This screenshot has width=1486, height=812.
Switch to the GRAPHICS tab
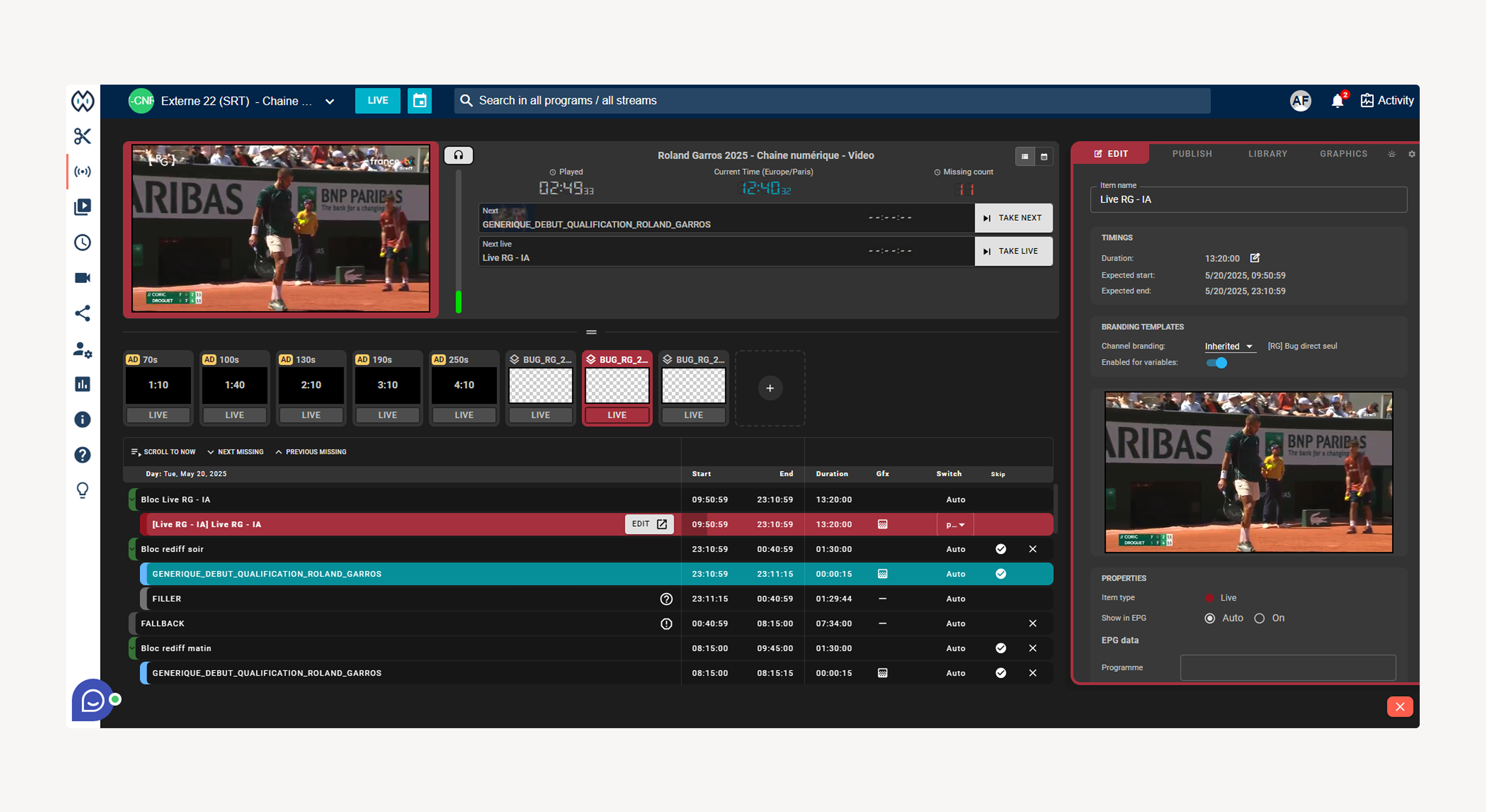pyautogui.click(x=1343, y=154)
